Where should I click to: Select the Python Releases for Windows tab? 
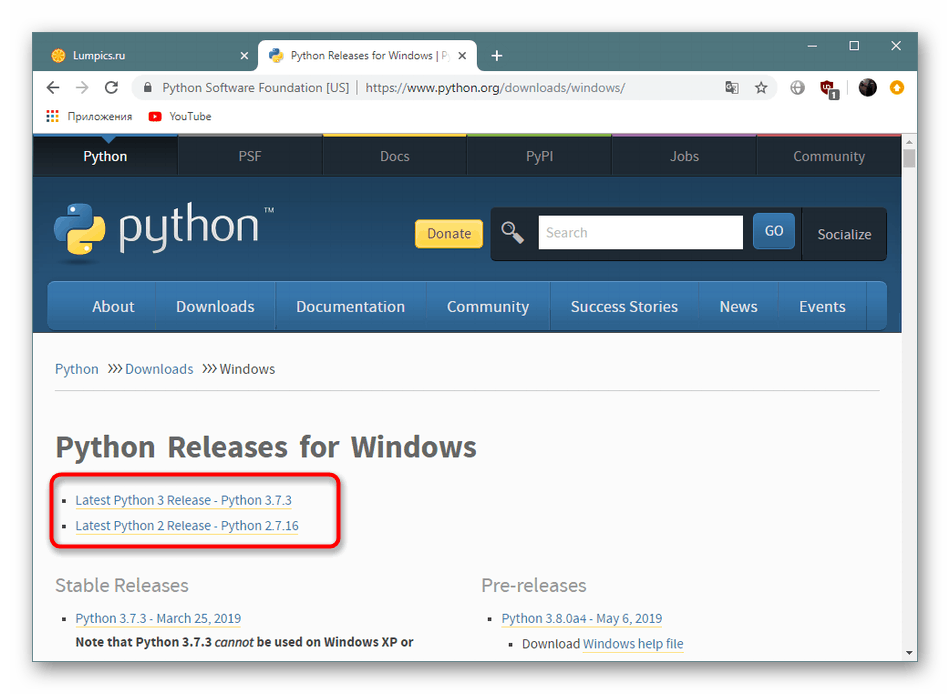(x=367, y=55)
